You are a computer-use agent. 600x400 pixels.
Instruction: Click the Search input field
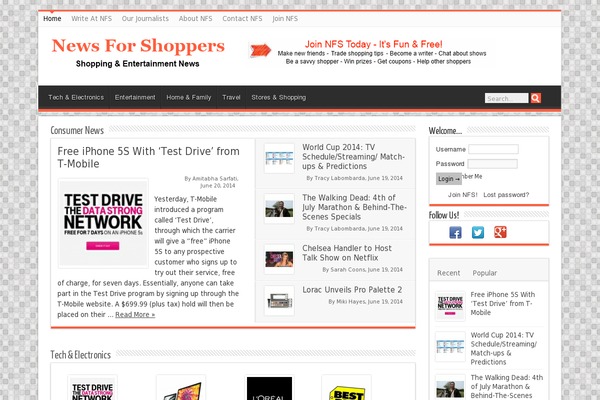(507, 98)
